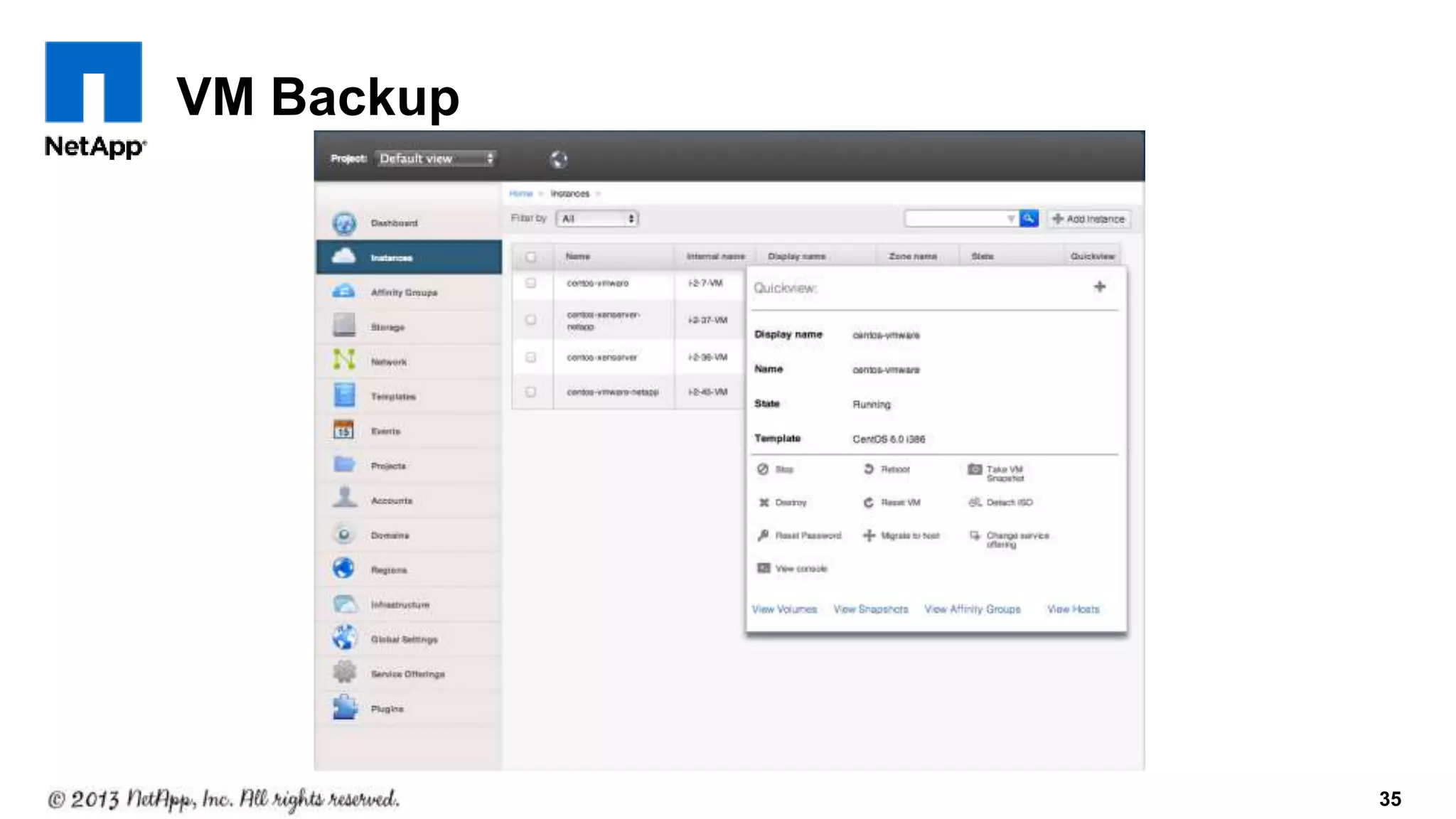Click the Detach ISO icon
The width and height of the screenshot is (1456, 819).
pos(975,503)
